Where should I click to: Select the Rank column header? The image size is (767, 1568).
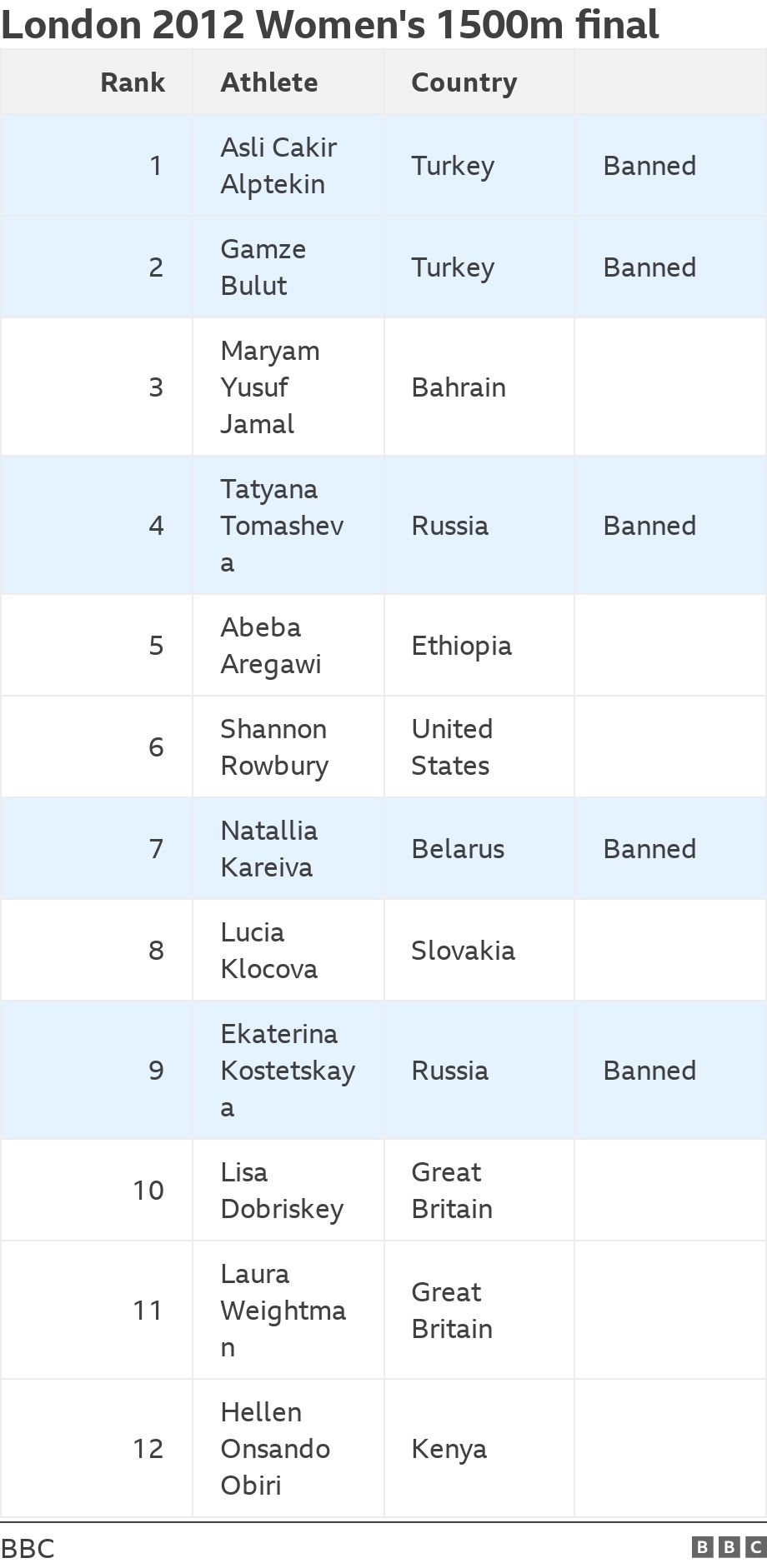click(133, 82)
